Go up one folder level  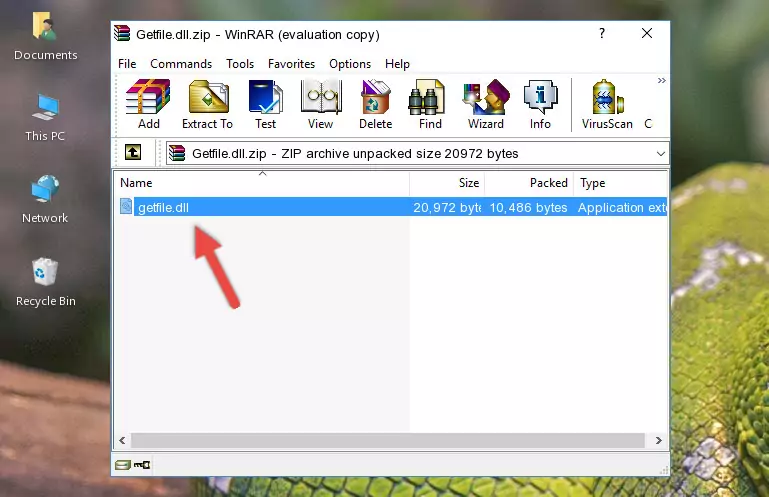(133, 153)
